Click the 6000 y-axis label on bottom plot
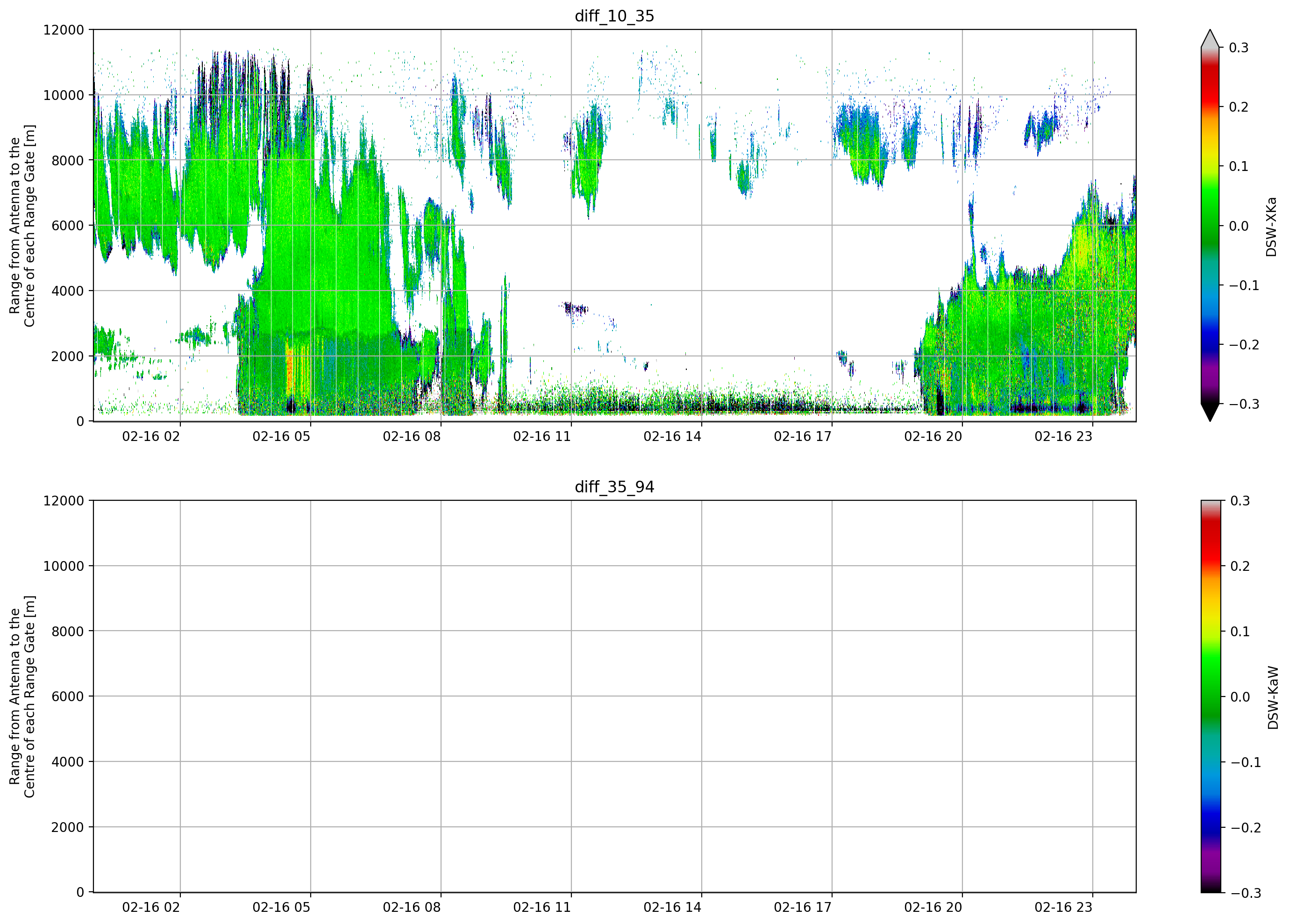The image size is (1289, 924). [68, 697]
